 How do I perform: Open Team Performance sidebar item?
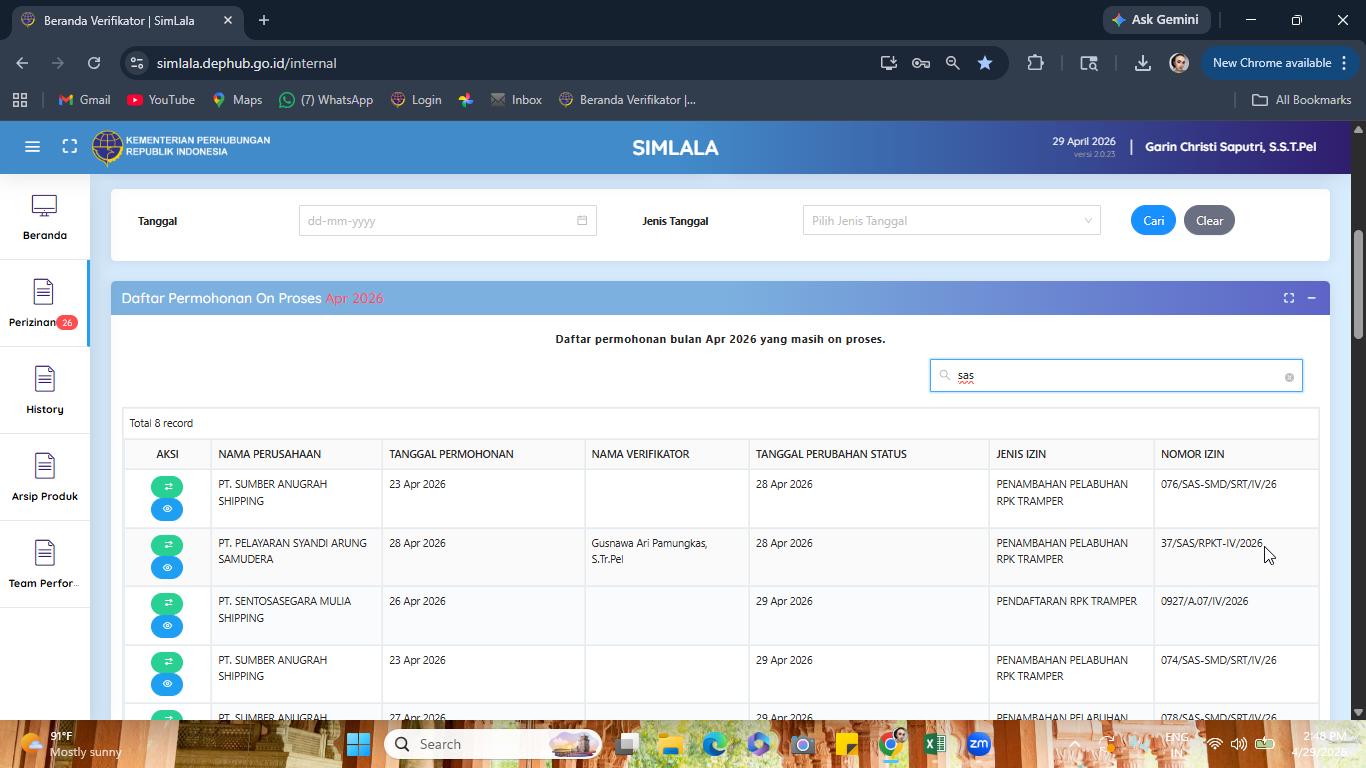pos(44,565)
